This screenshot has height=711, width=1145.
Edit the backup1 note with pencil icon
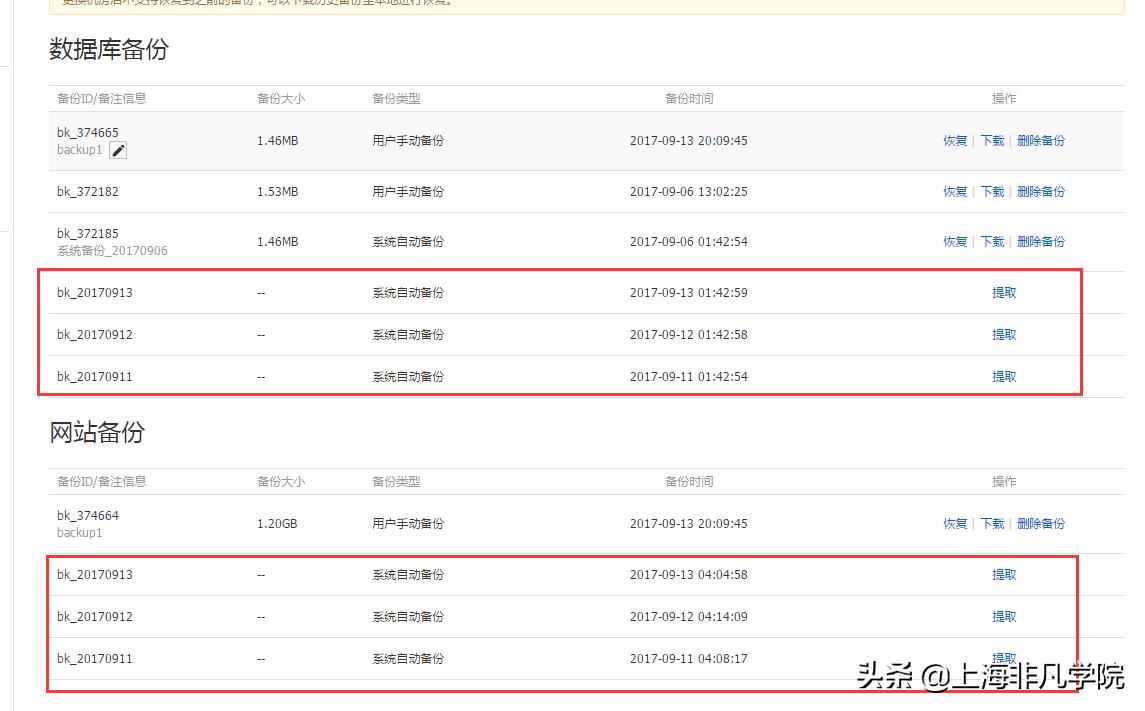click(118, 150)
